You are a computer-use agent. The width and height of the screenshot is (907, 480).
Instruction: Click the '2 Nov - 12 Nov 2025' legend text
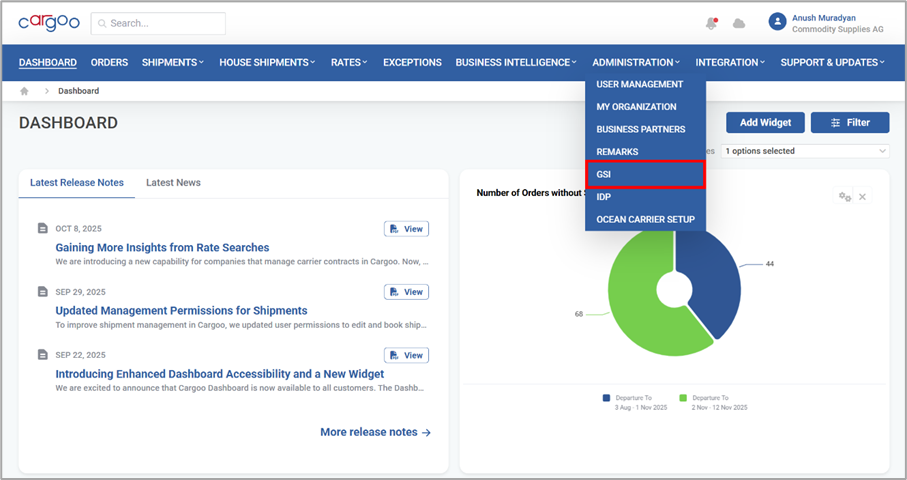(x=719, y=408)
